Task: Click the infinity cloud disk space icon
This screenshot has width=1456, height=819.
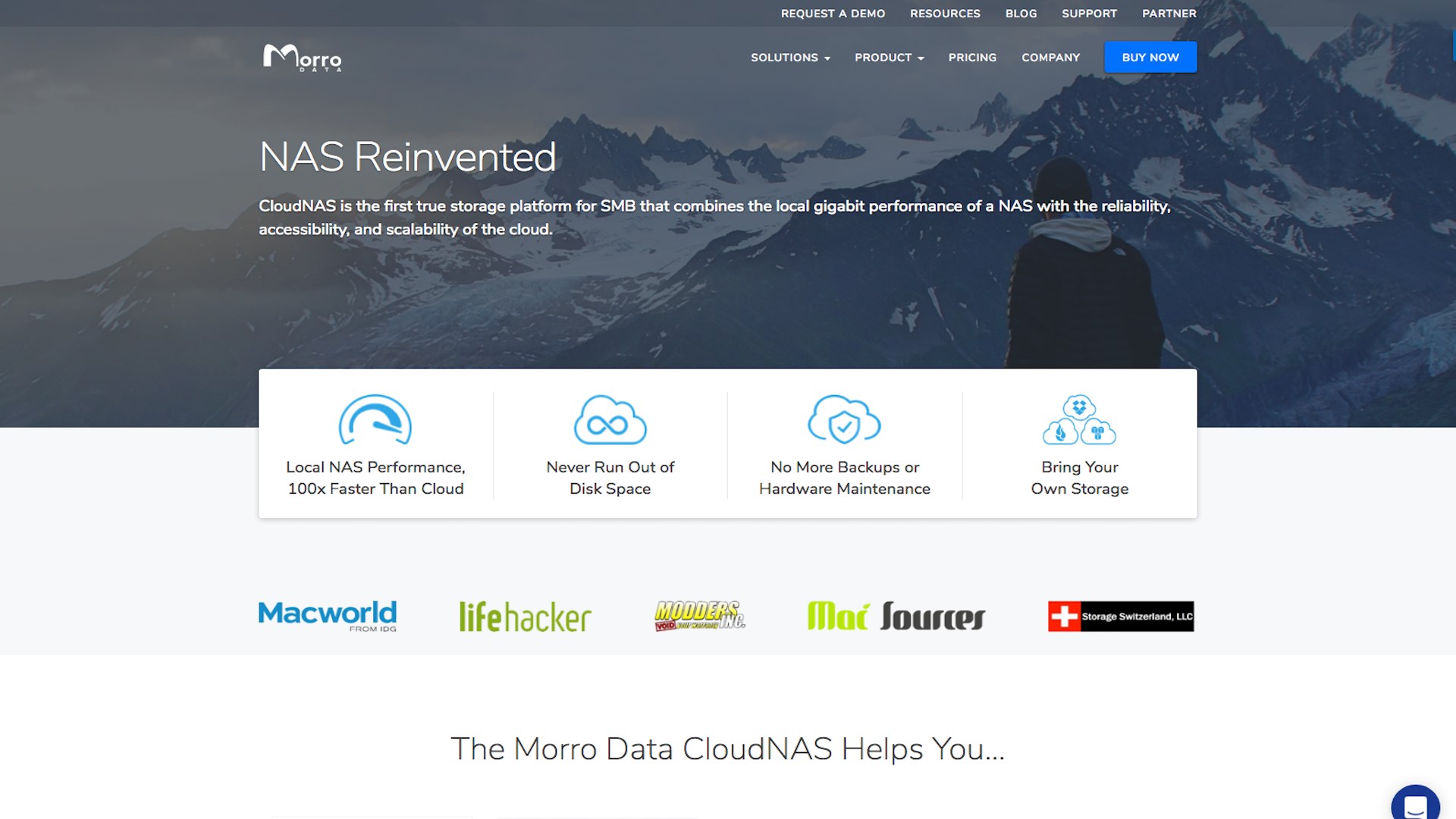Action: [x=610, y=419]
